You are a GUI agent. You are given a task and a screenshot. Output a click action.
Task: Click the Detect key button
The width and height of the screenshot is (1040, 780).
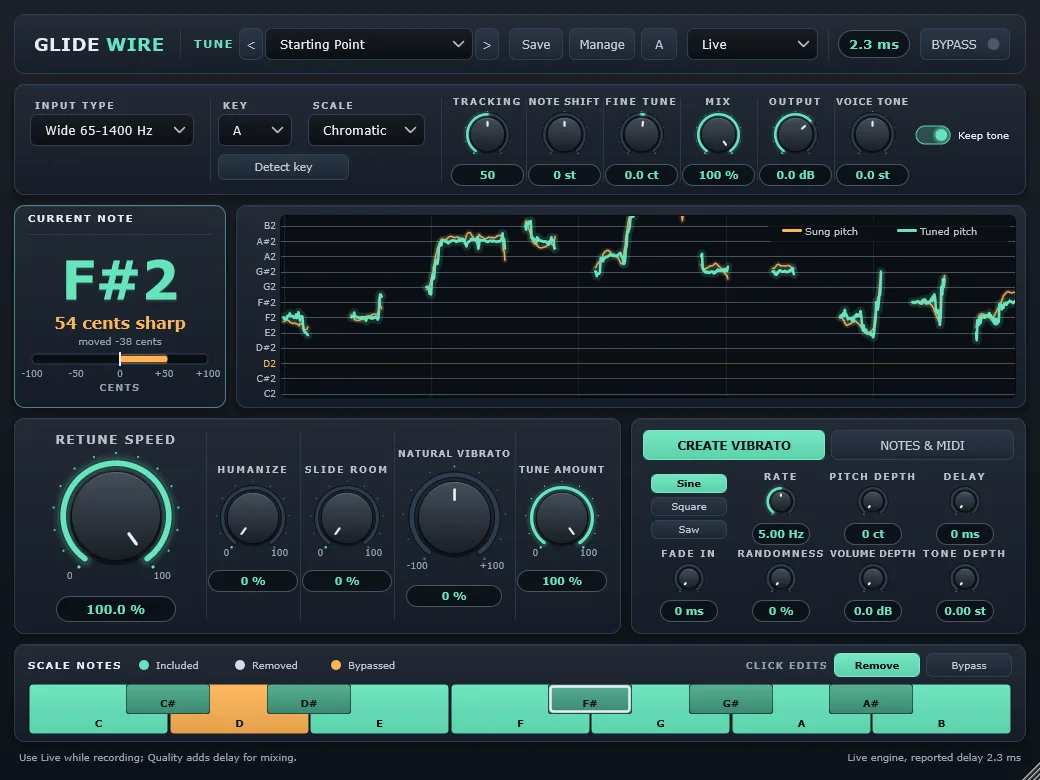(283, 167)
